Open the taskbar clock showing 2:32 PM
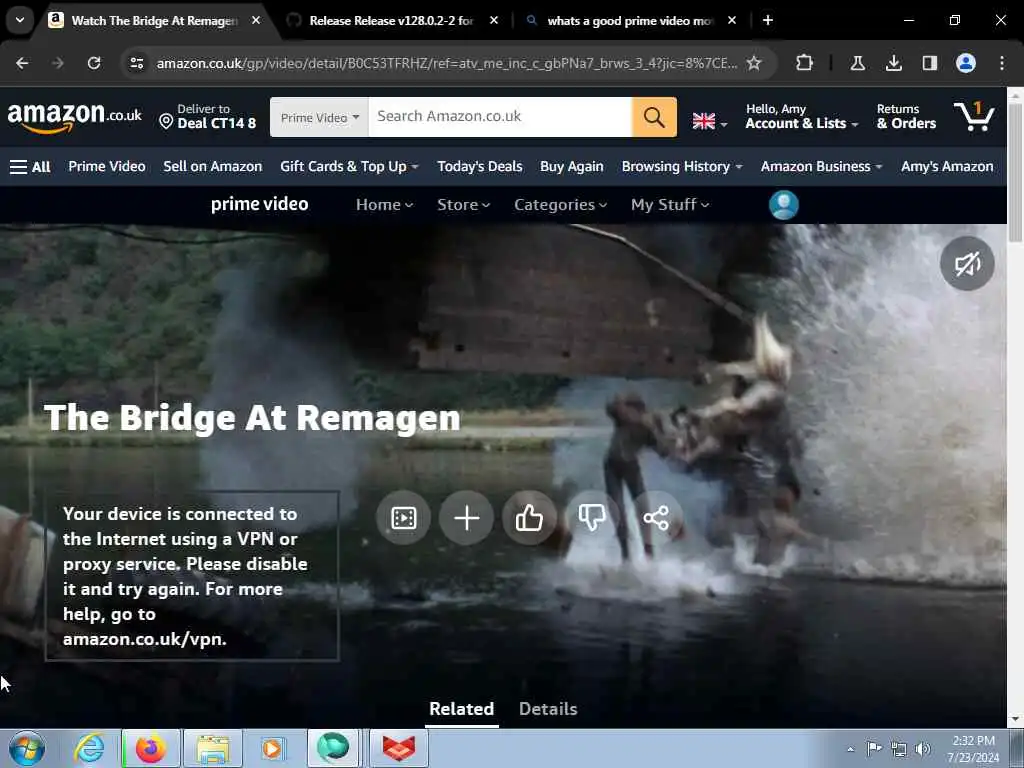 pos(973,749)
